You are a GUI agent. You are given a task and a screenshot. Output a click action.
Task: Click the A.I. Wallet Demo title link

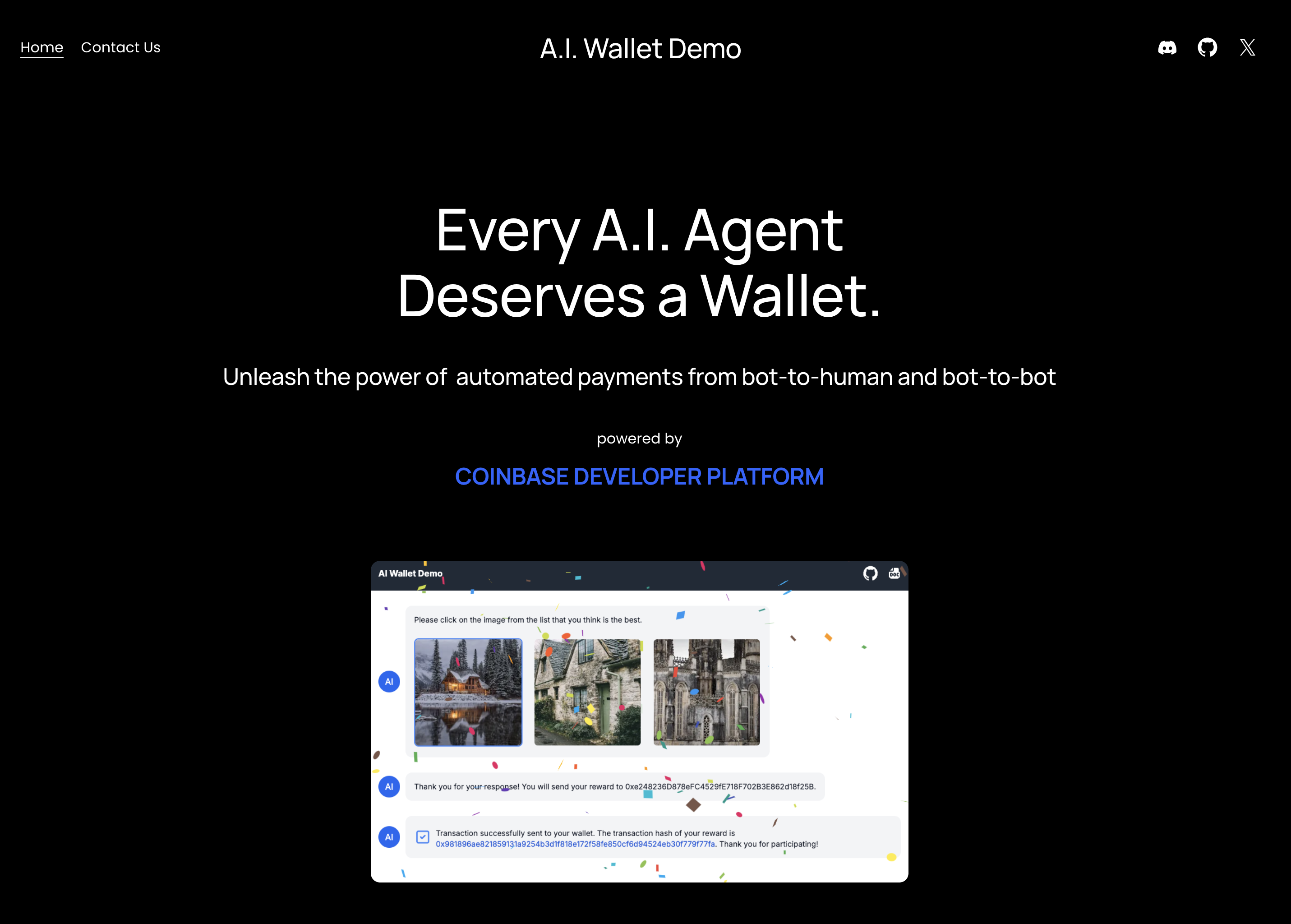[640, 48]
